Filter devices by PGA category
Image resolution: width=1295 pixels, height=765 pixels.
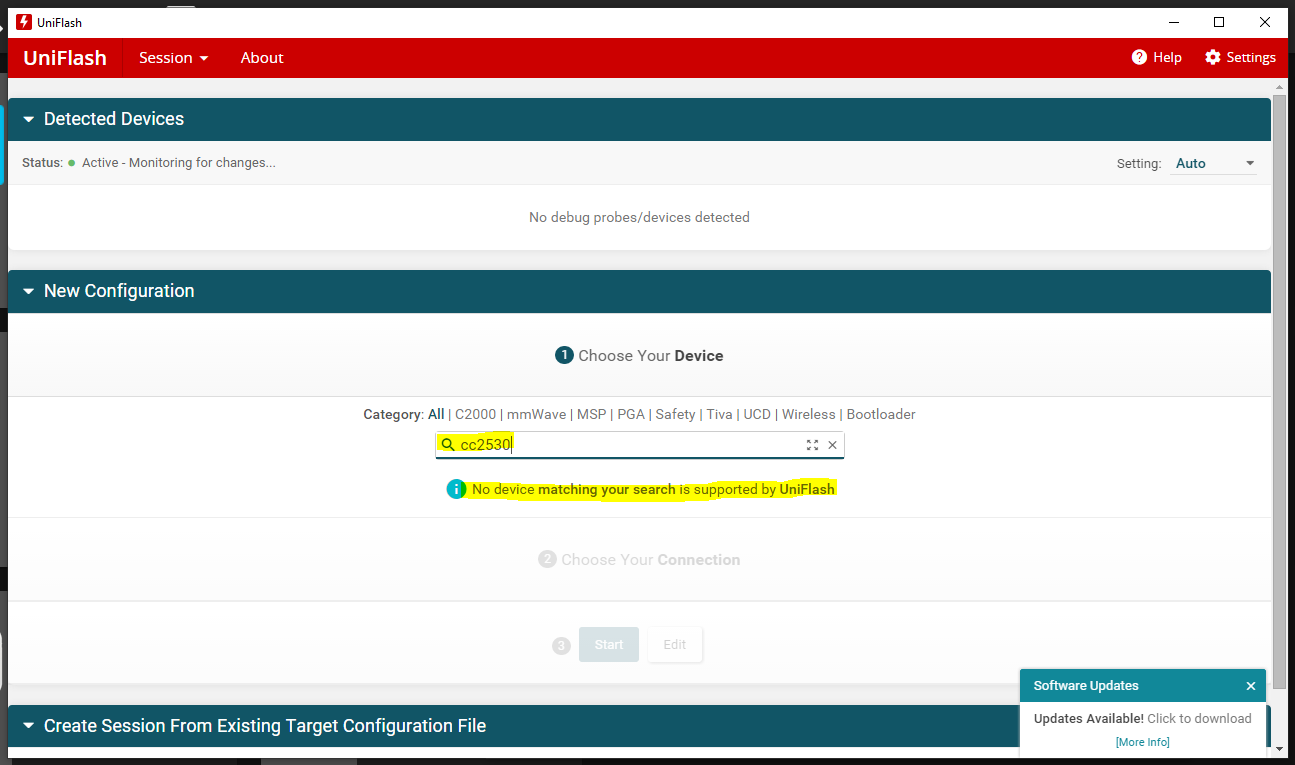click(631, 414)
